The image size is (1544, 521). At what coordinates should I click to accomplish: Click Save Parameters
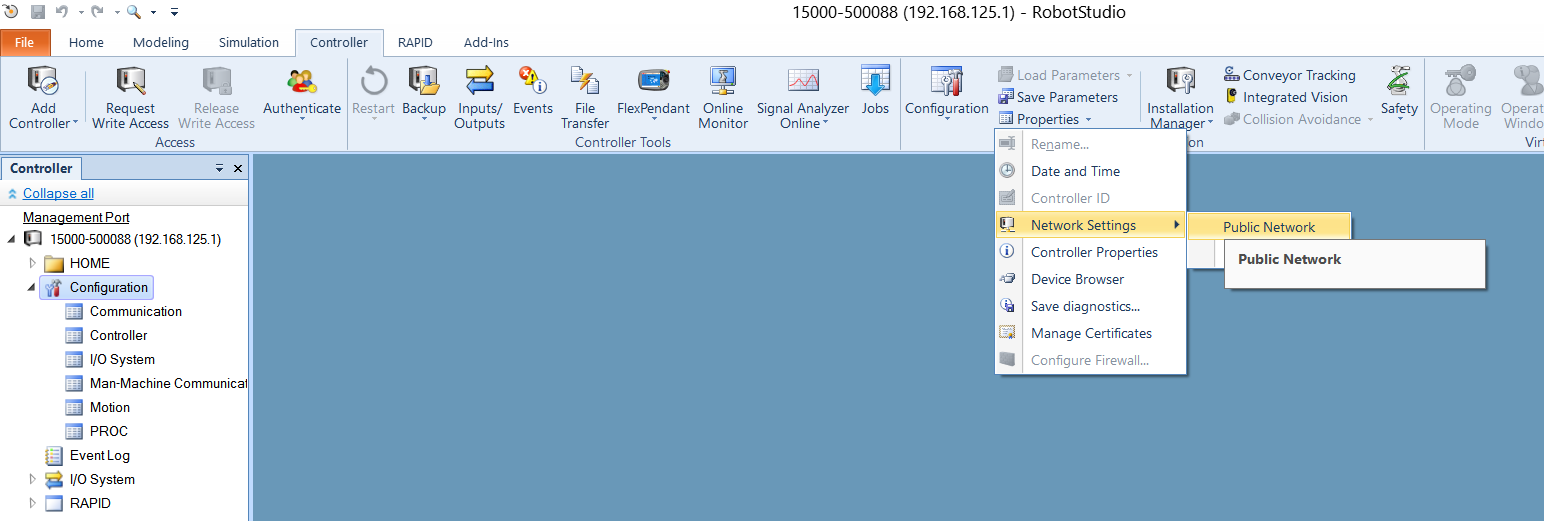point(1058,97)
